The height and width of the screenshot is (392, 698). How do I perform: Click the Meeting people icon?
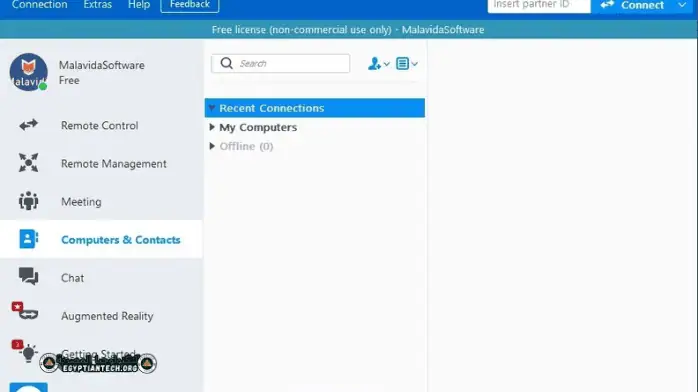pos(28,201)
